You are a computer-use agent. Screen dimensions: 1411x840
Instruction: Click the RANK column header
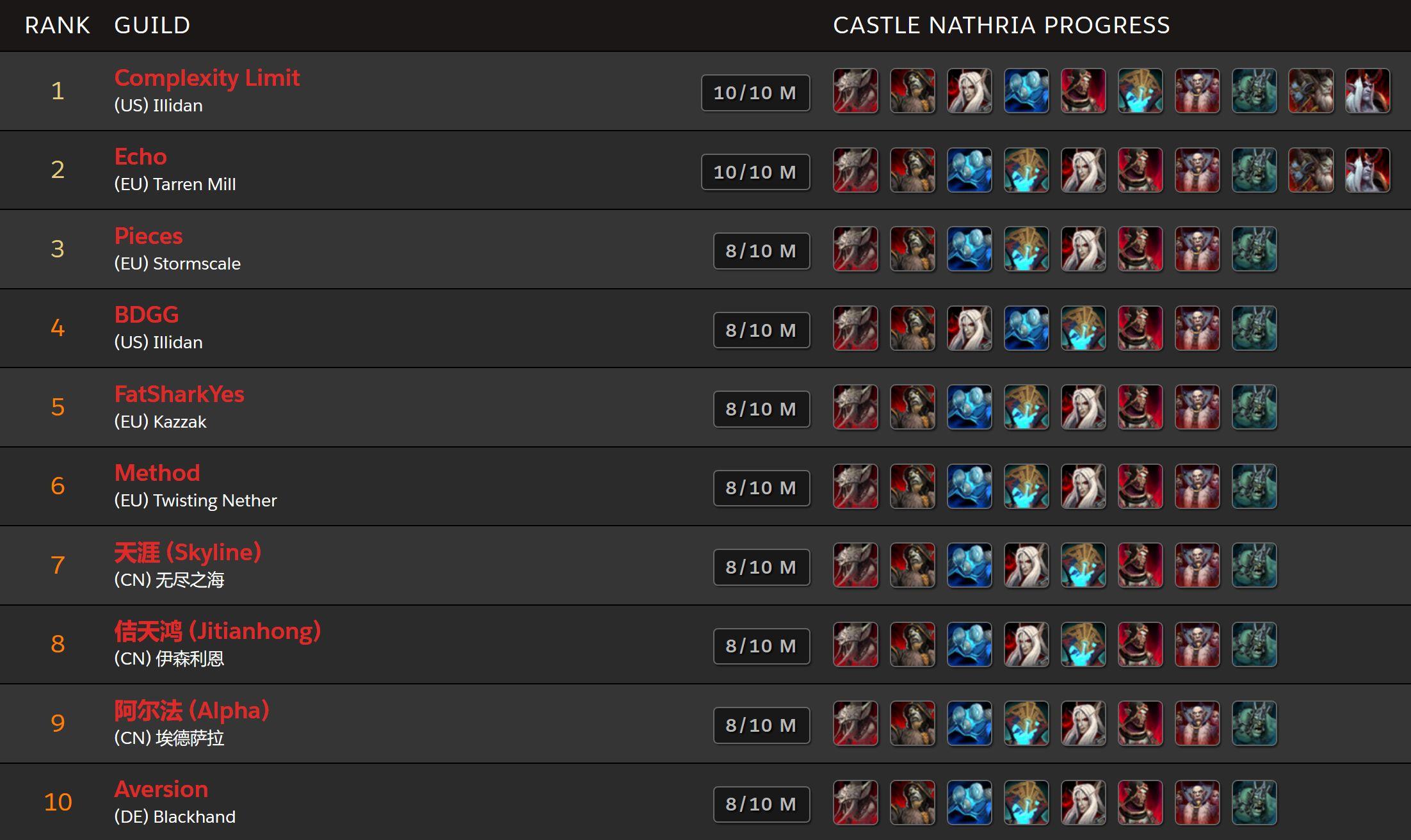pyautogui.click(x=57, y=26)
